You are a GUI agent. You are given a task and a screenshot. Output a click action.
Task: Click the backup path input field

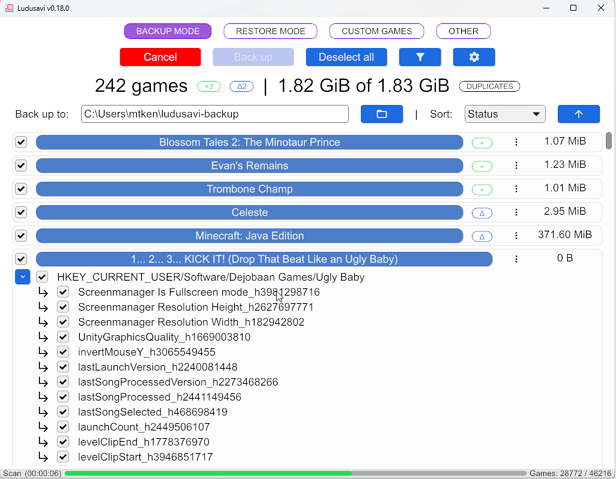(x=214, y=114)
